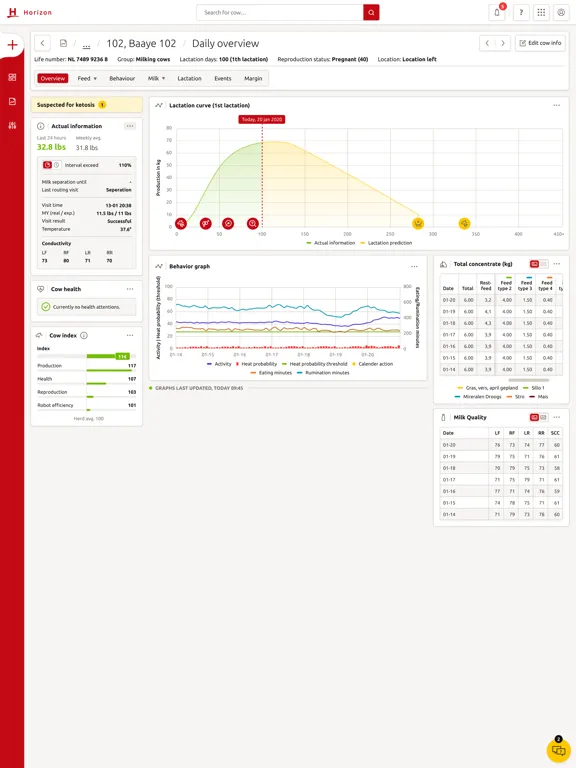Viewport: 576px width, 768px height.
Task: Toggle Activity series in Behavior graph legend
Action: pyautogui.click(x=219, y=364)
